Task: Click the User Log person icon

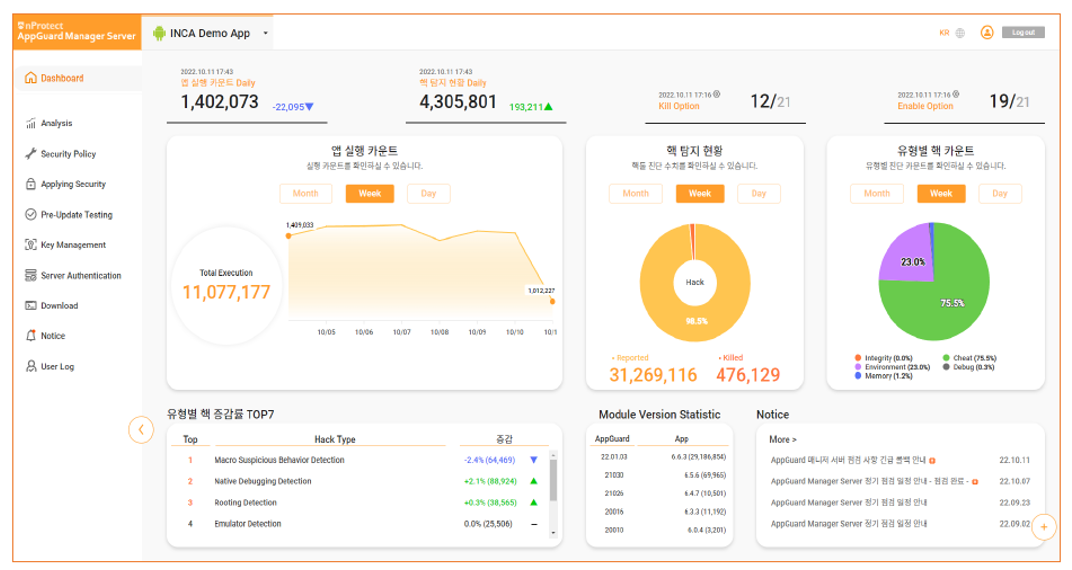Action: tap(31, 367)
